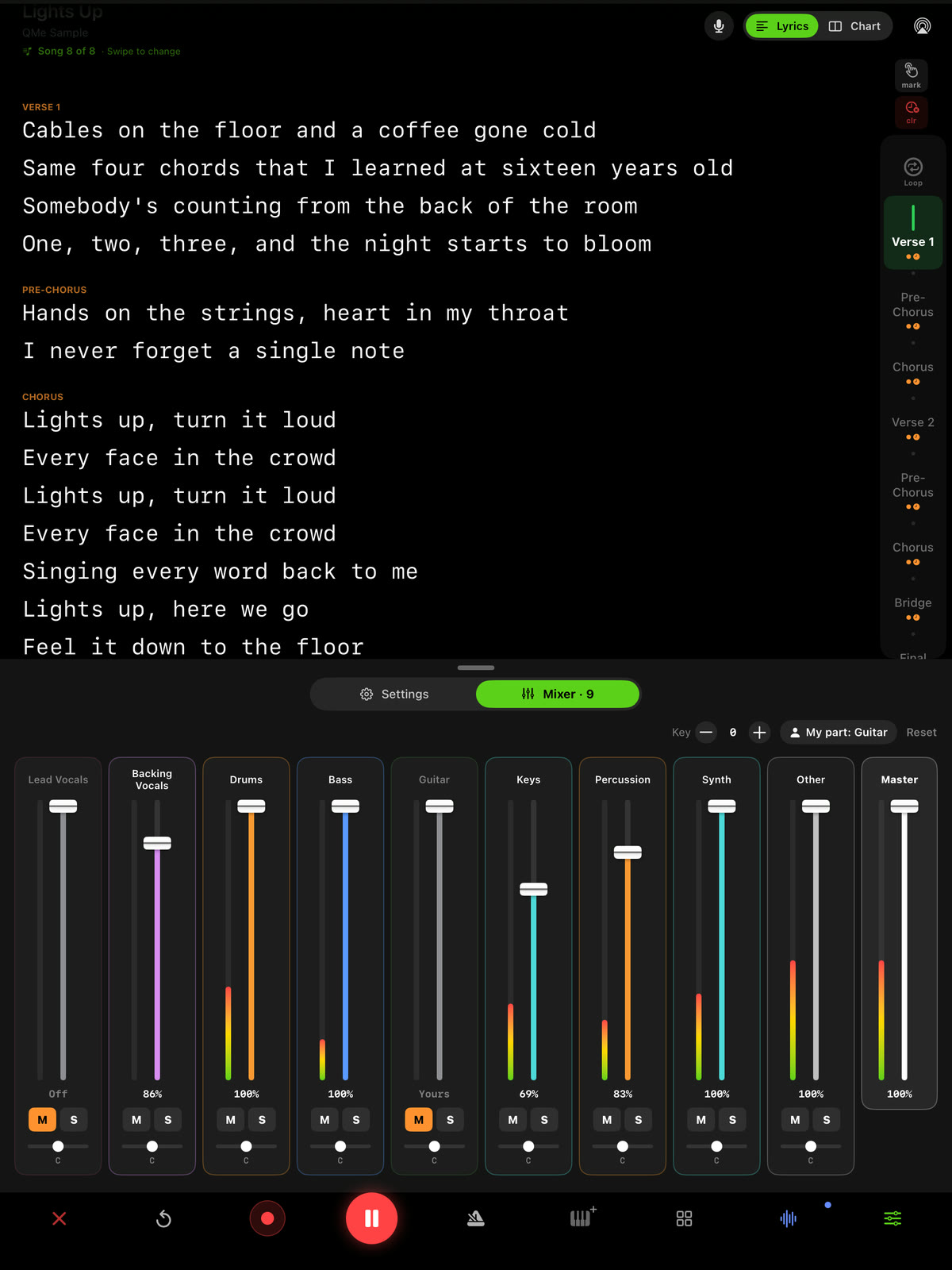952x1270 pixels.
Task: Tap the Lights Up song title
Action: 63,11
